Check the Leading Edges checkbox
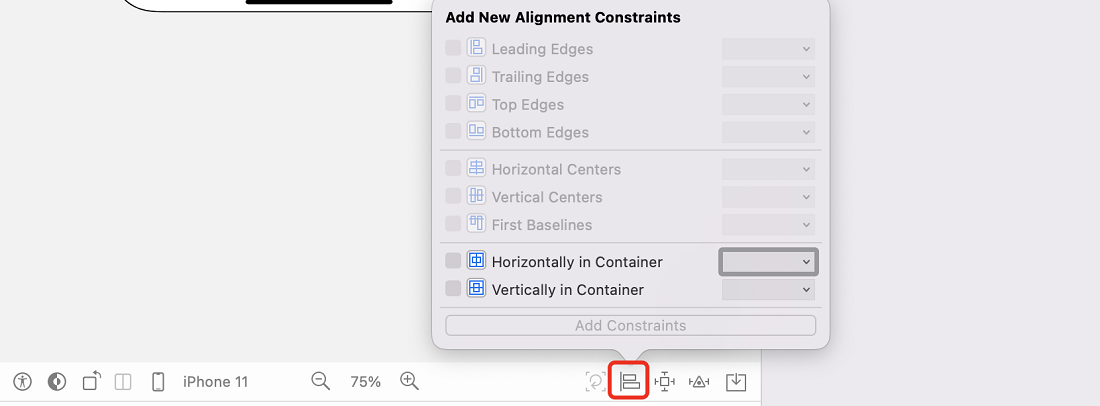 click(x=453, y=48)
